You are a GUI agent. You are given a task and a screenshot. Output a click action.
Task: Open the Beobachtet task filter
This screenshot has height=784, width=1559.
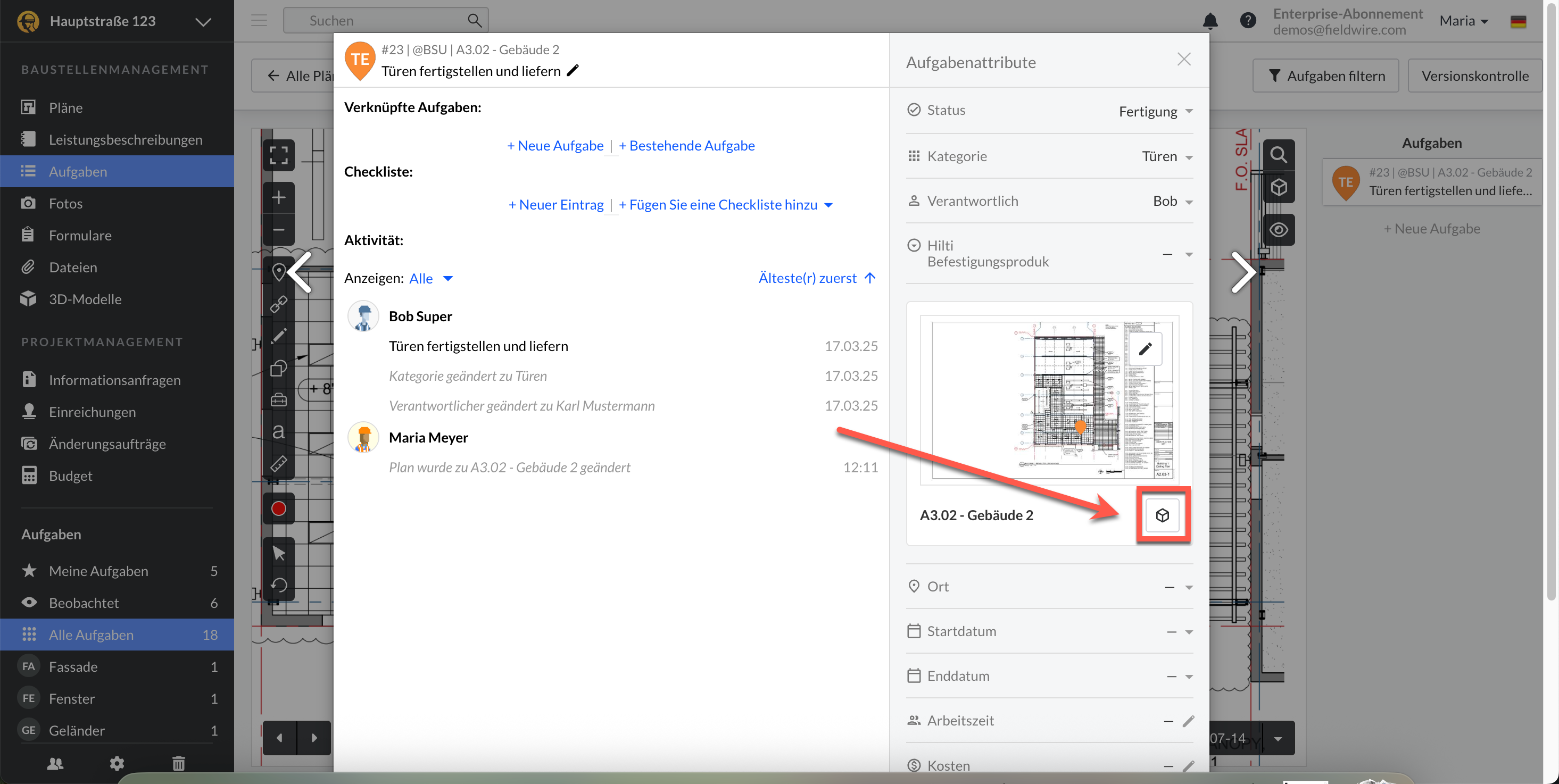tap(84, 603)
